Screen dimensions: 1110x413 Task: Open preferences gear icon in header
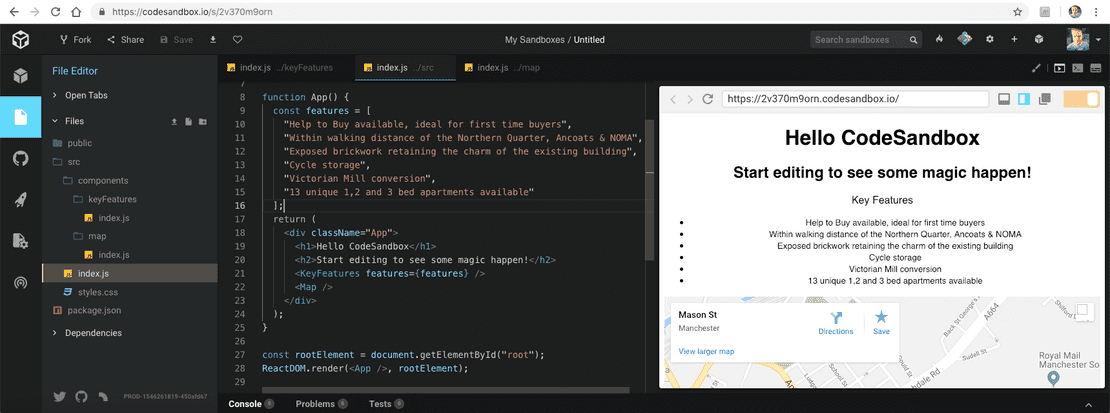tap(990, 40)
